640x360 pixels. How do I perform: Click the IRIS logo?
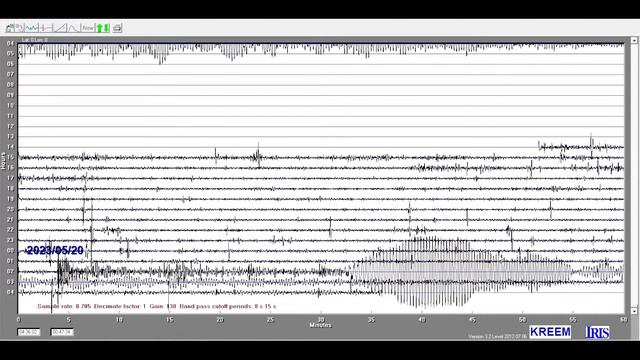(x=598, y=332)
